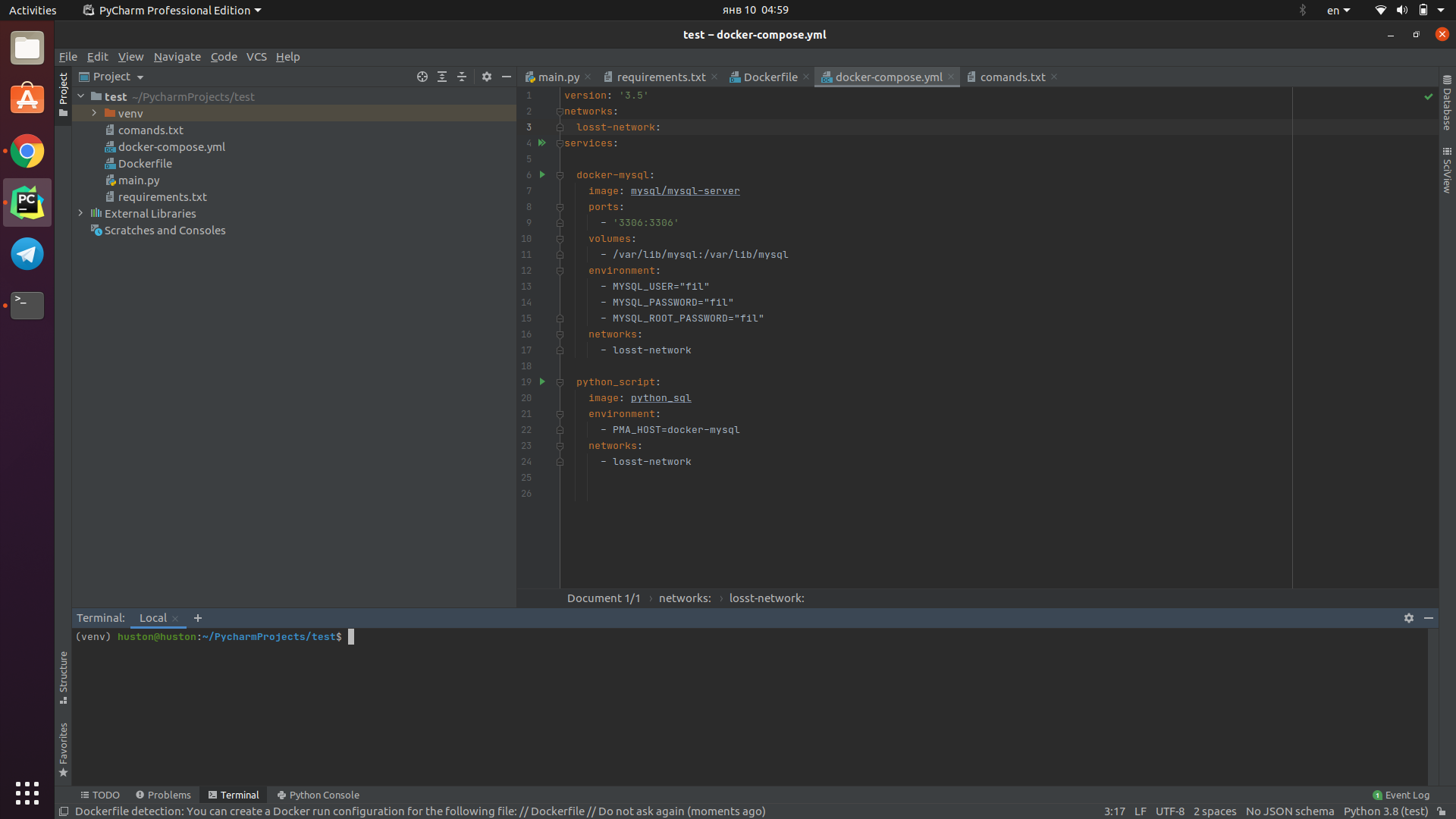The image size is (1456, 819).
Task: Click the Collapse All icon in Project panel
Action: (462, 77)
